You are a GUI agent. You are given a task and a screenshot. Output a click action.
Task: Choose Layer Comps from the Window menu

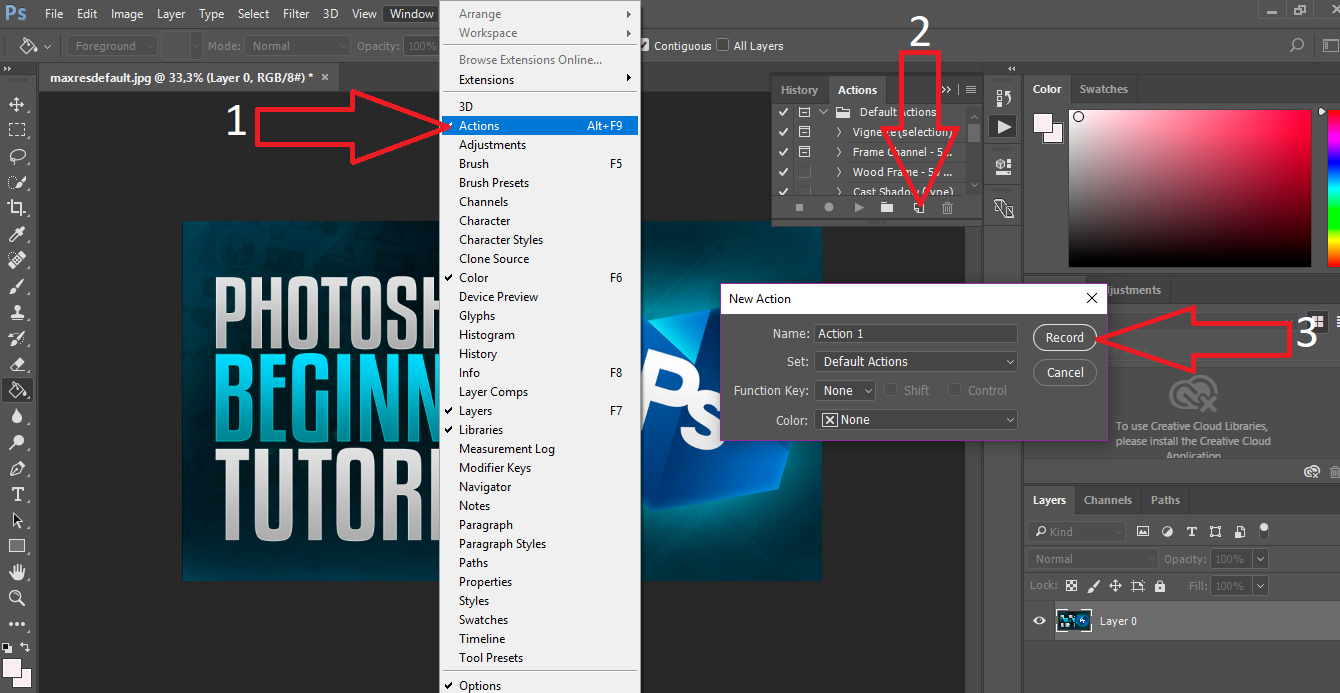click(x=493, y=392)
